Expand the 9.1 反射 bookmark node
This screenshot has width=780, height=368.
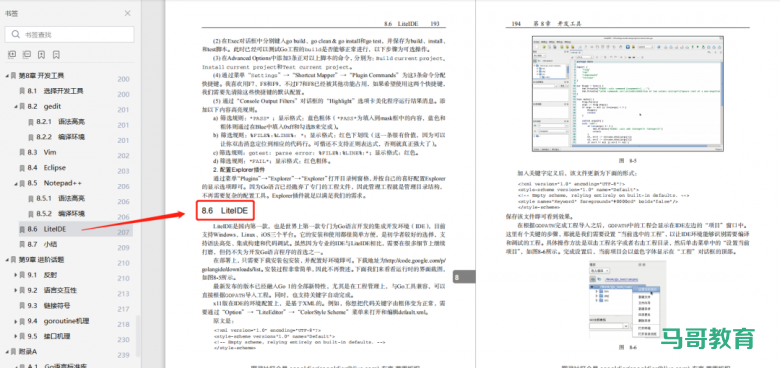[x=15, y=275]
